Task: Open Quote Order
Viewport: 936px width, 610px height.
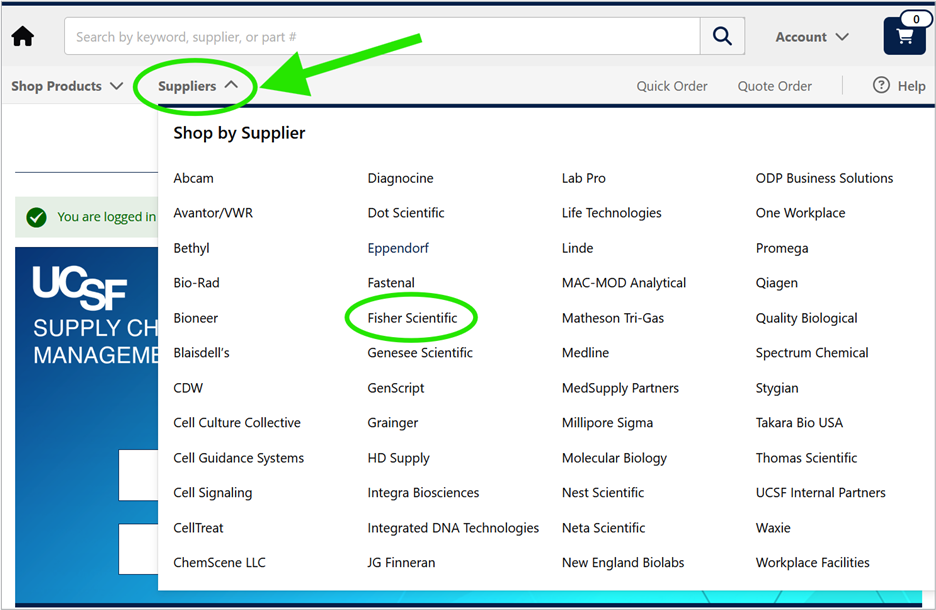Action: click(774, 86)
